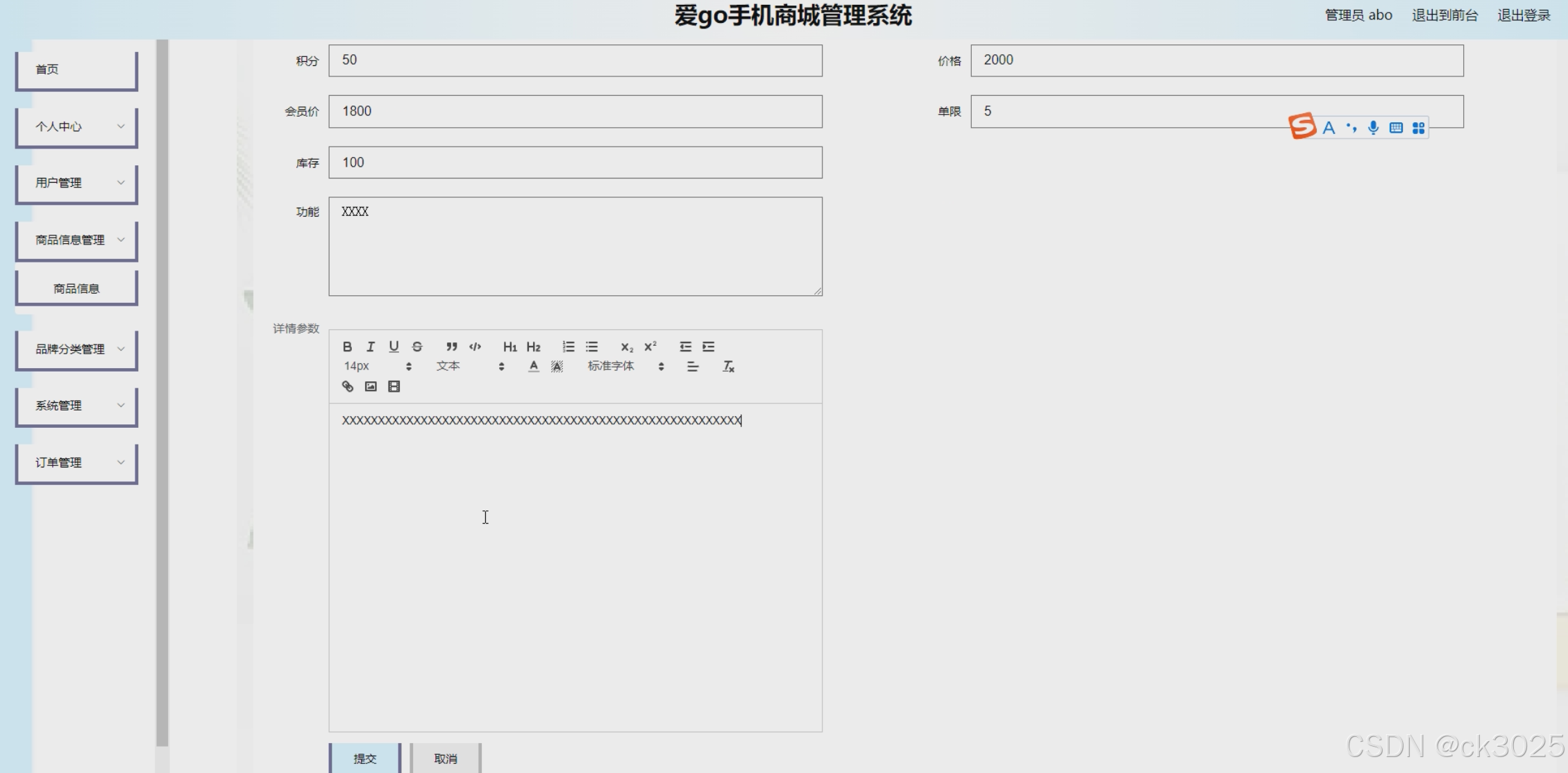1568x773 pixels.
Task: Click the 提交 submit button
Action: (x=365, y=758)
